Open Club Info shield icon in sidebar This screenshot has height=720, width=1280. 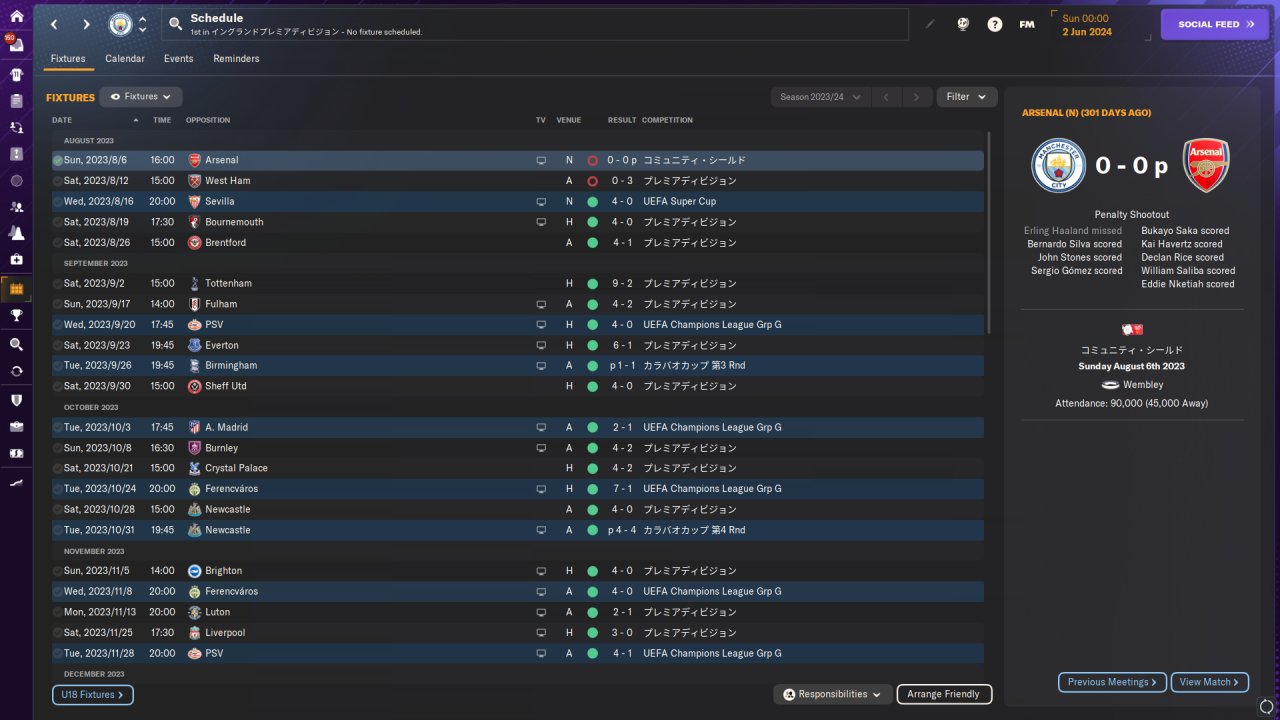(x=16, y=400)
